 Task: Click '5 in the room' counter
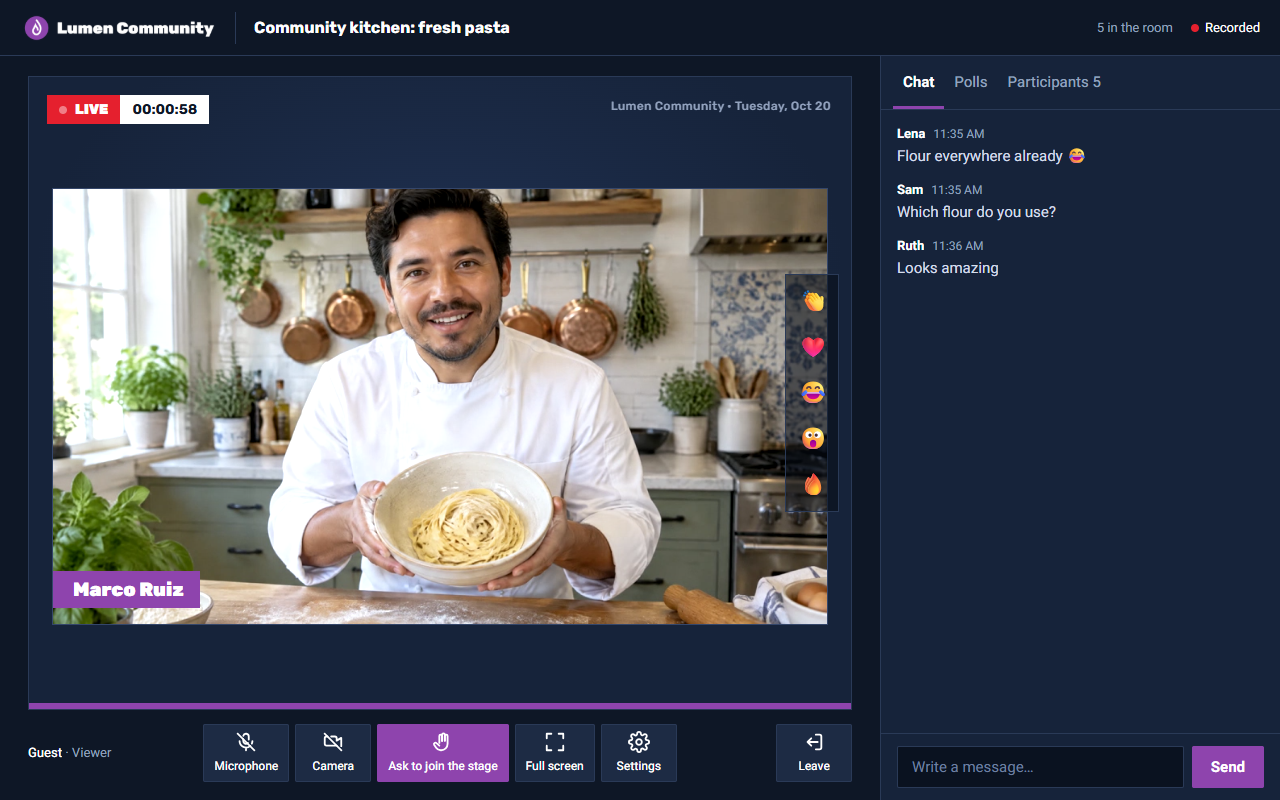(x=1135, y=28)
